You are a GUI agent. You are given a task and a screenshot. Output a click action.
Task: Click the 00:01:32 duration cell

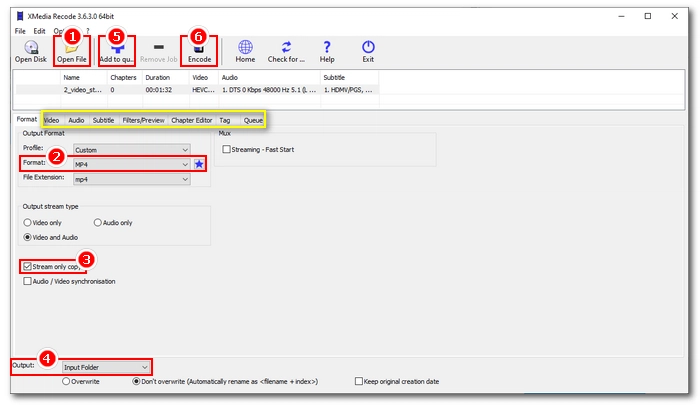(158, 90)
